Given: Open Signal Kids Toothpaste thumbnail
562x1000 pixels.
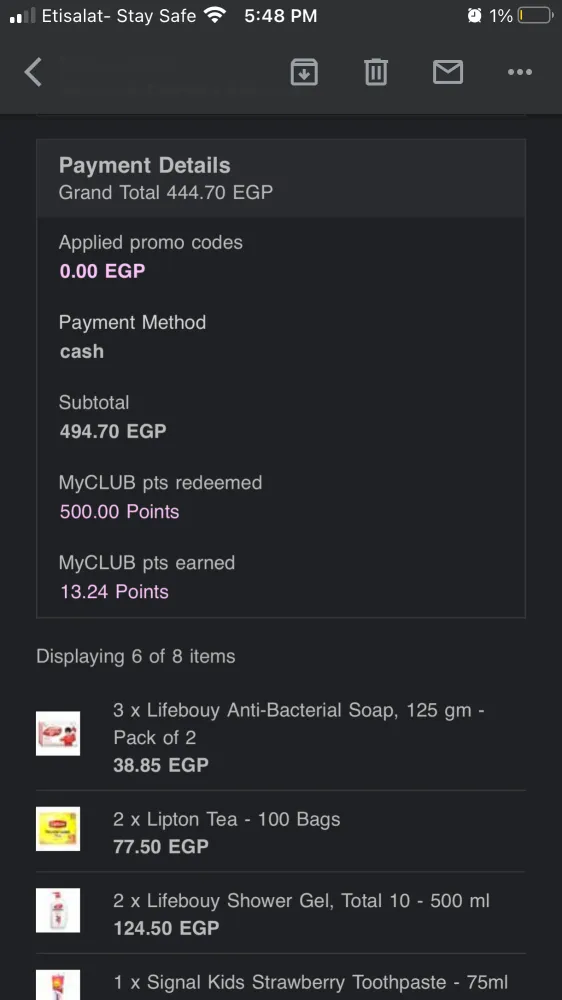Looking at the screenshot, I should pos(58,985).
